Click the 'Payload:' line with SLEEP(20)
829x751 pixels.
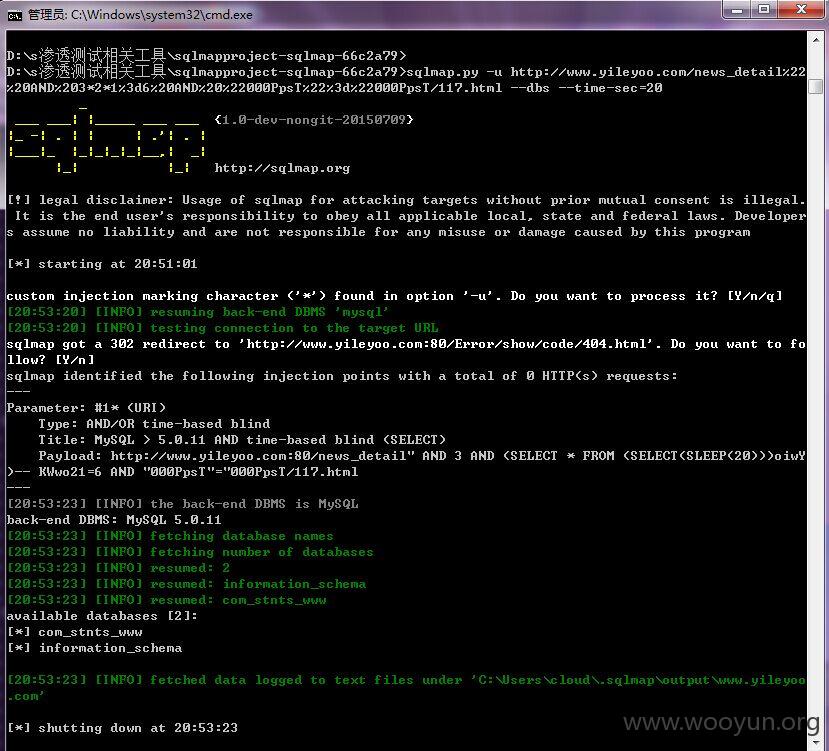(422, 456)
